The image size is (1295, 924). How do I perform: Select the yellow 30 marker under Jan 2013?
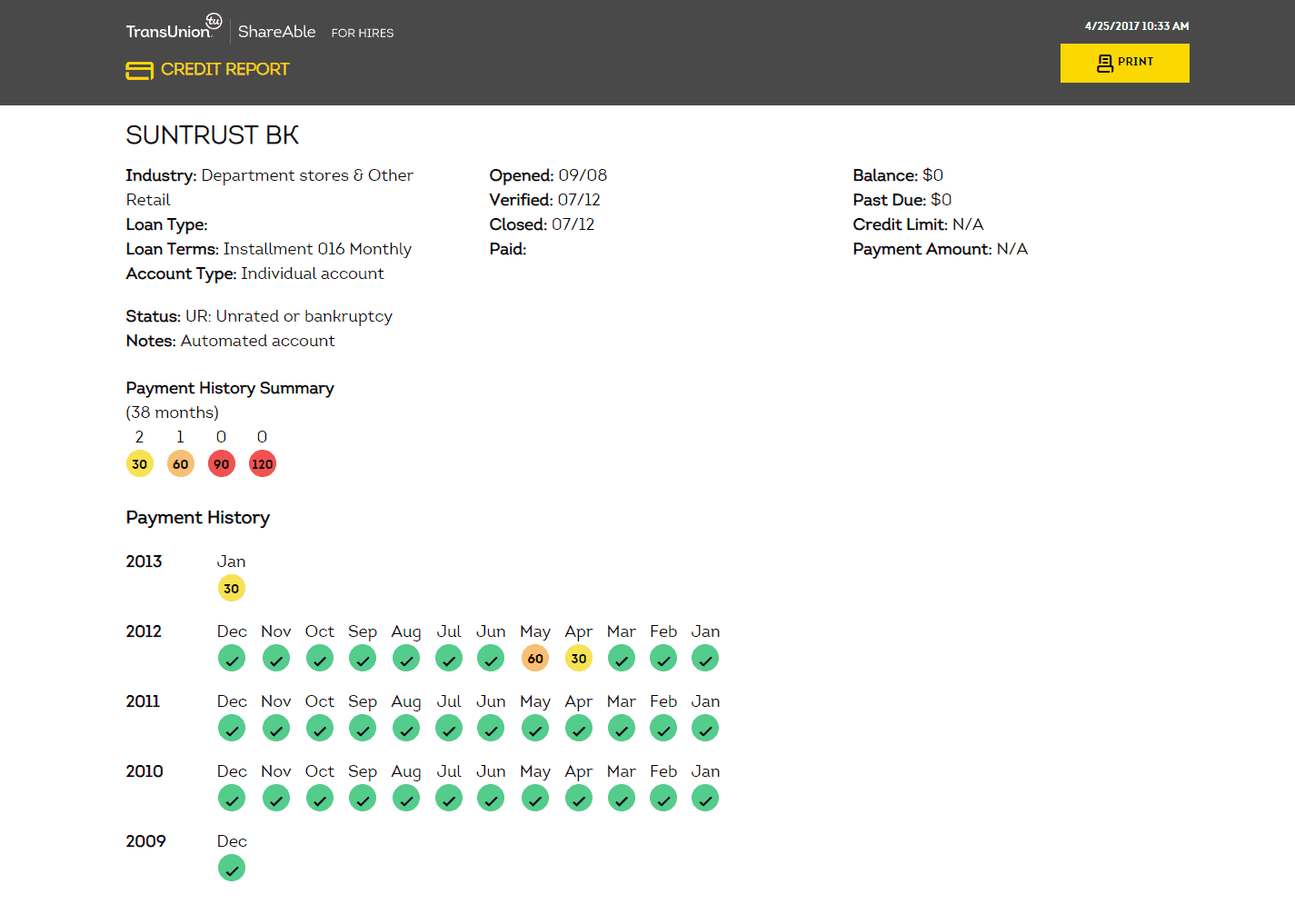[231, 588]
